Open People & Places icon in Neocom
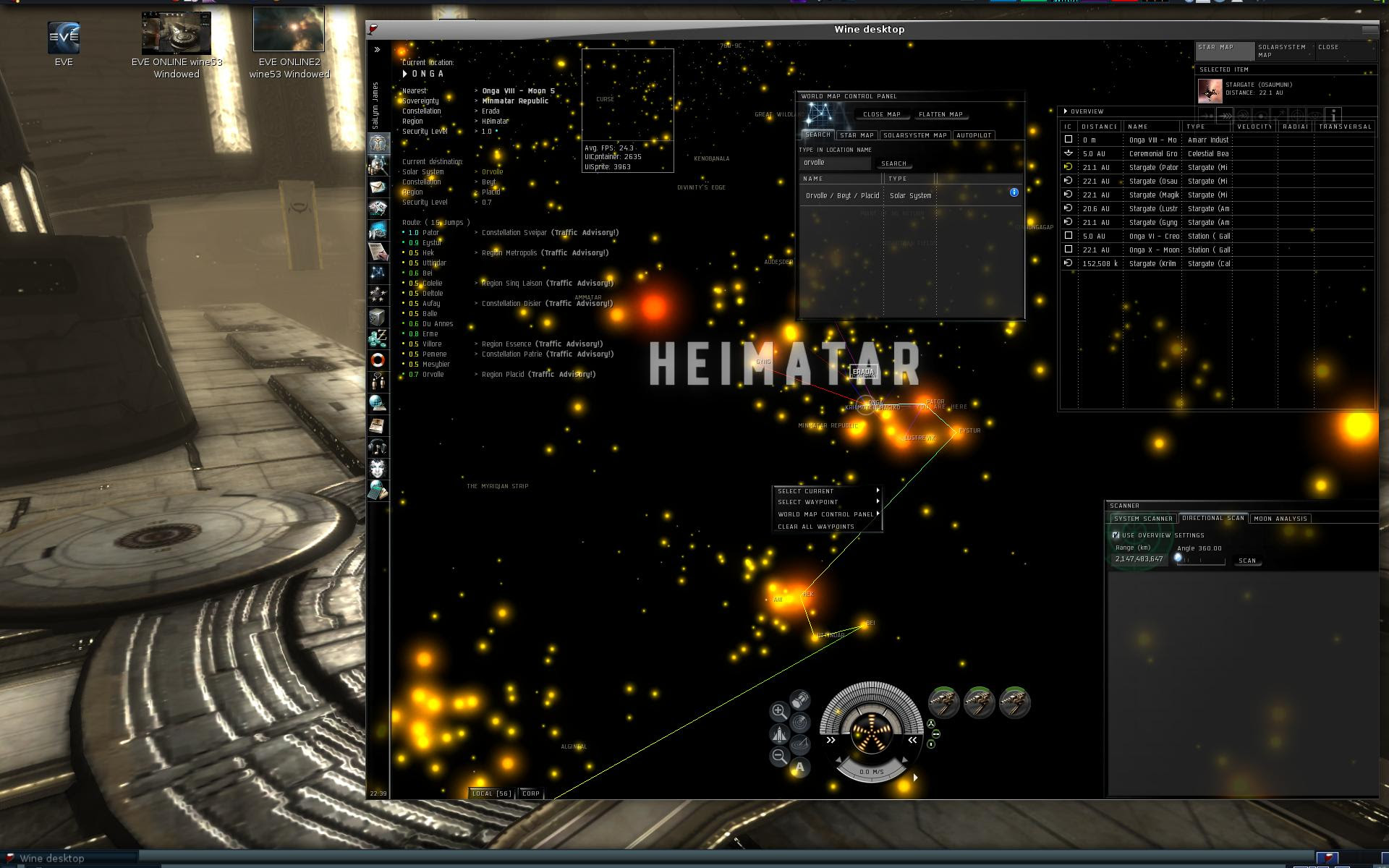This screenshot has width=1389, height=868. click(x=378, y=166)
